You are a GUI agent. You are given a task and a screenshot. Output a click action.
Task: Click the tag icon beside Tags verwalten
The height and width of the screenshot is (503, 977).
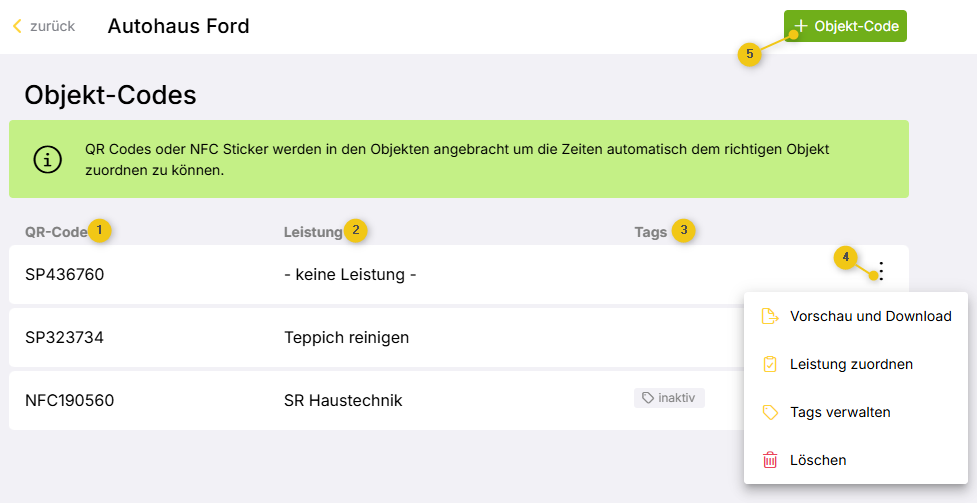click(x=770, y=412)
